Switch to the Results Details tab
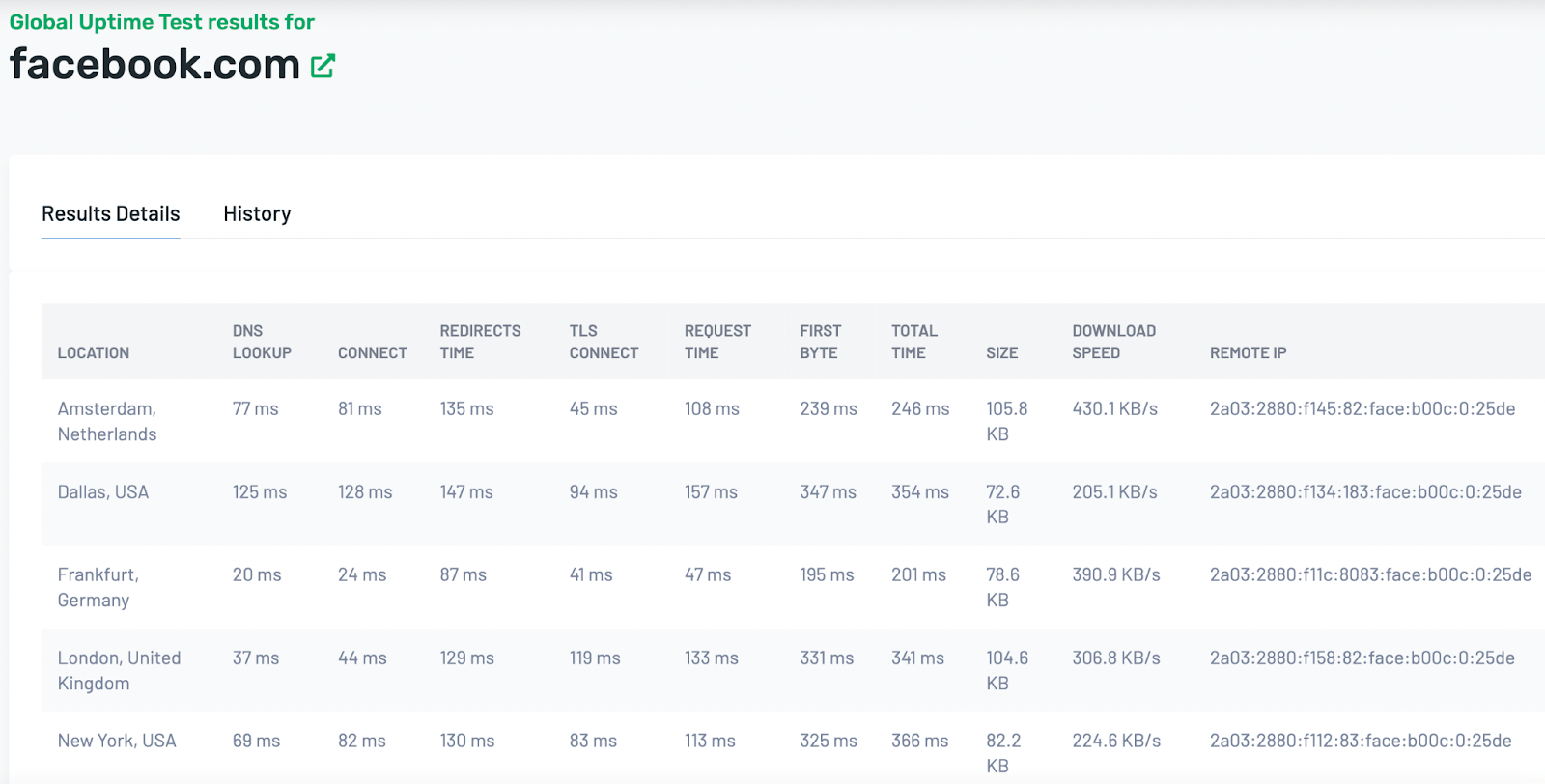Image resolution: width=1545 pixels, height=784 pixels. tap(111, 213)
